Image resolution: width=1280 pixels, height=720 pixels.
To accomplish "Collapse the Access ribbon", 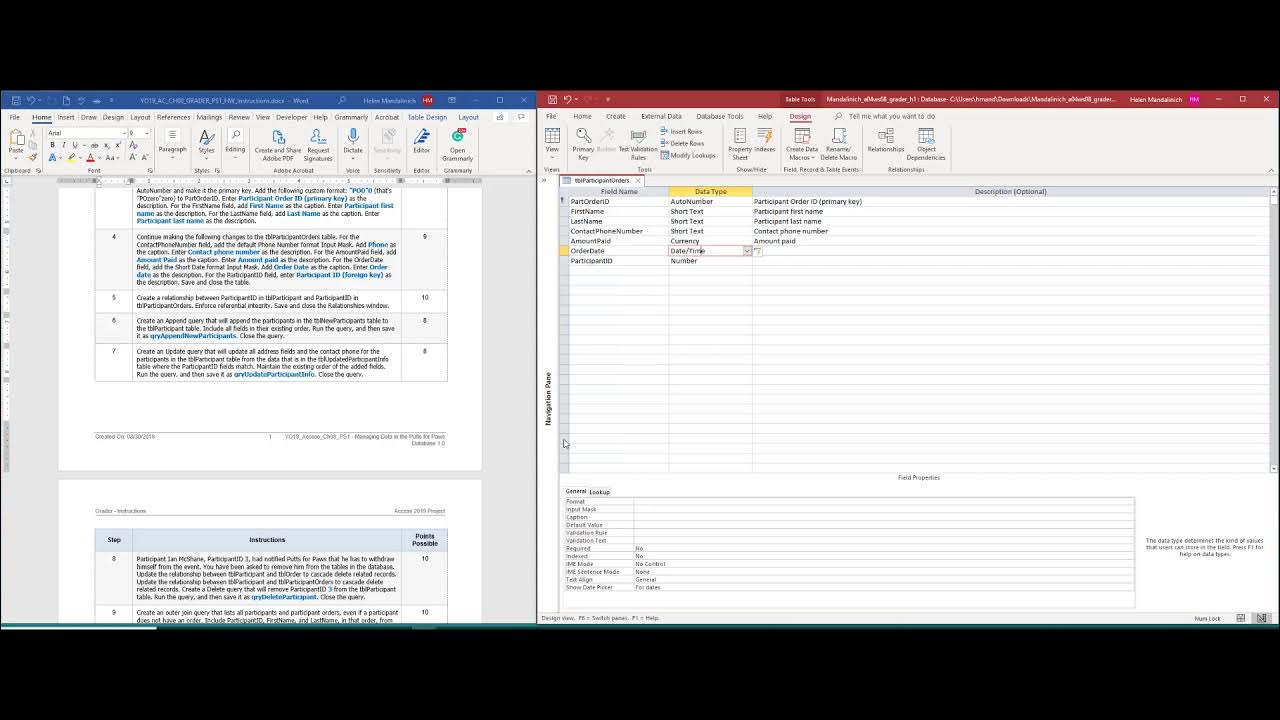I will [x=1271, y=170].
